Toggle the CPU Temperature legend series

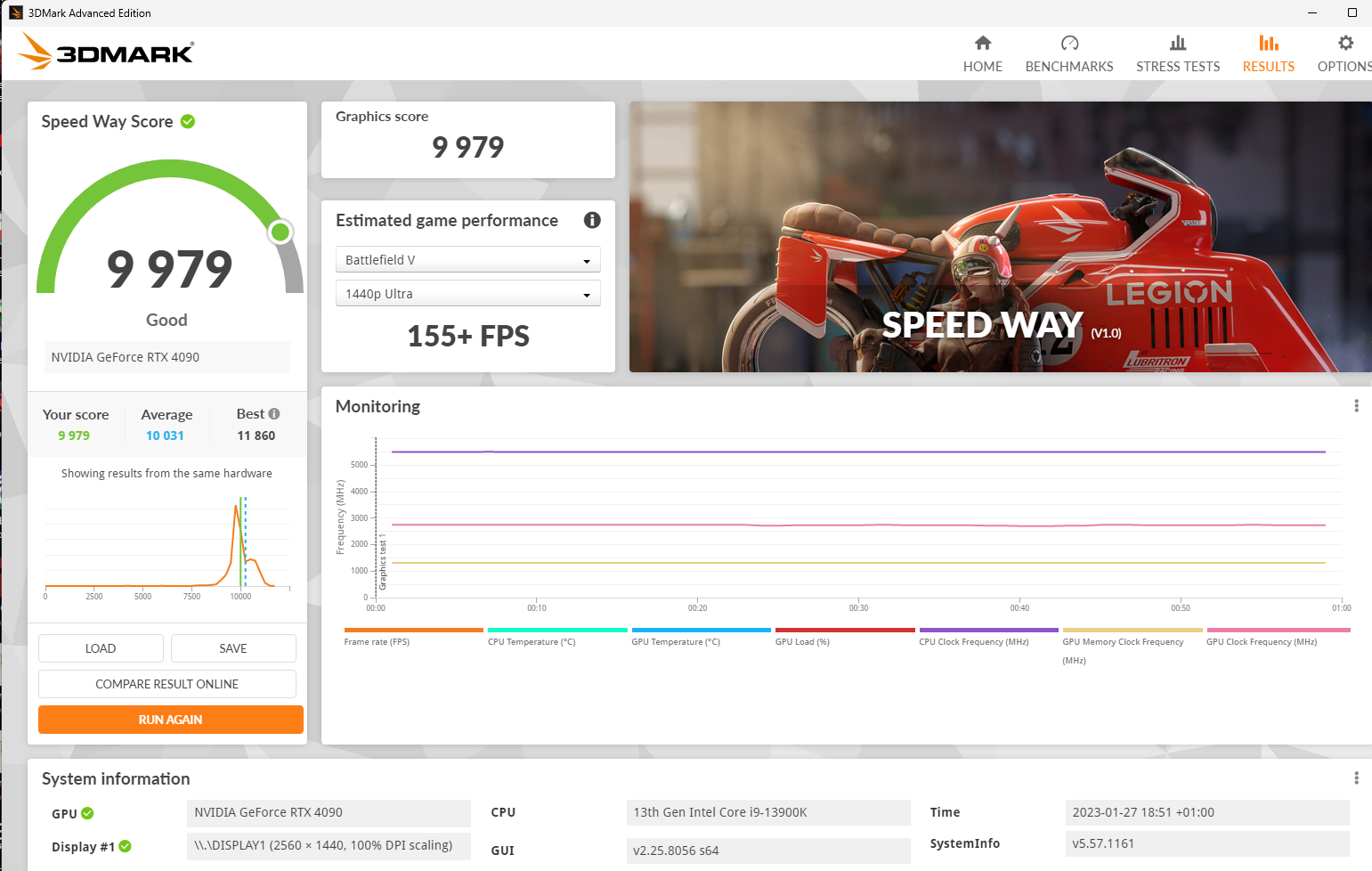[557, 637]
